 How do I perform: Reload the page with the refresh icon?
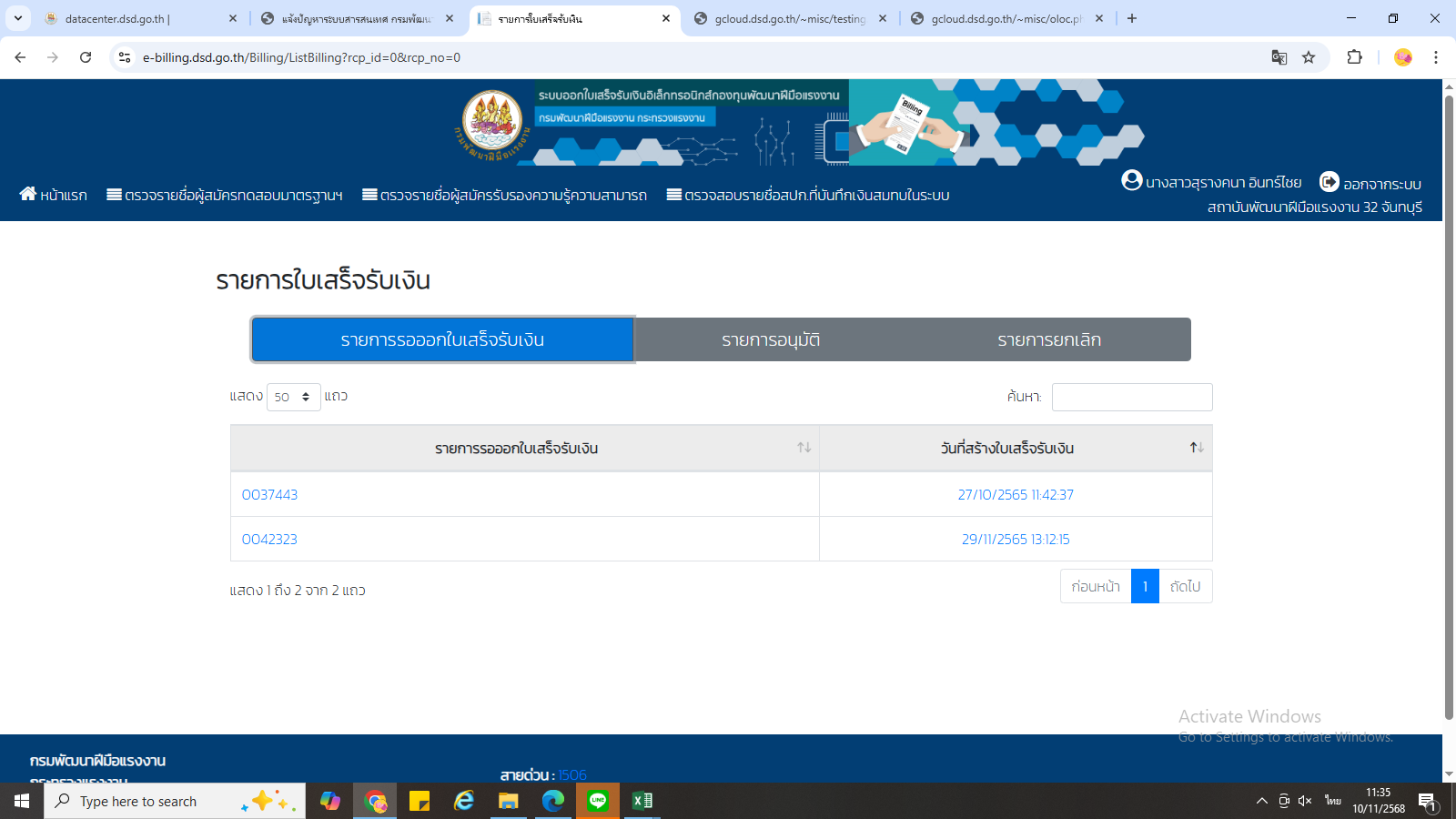coord(86,57)
